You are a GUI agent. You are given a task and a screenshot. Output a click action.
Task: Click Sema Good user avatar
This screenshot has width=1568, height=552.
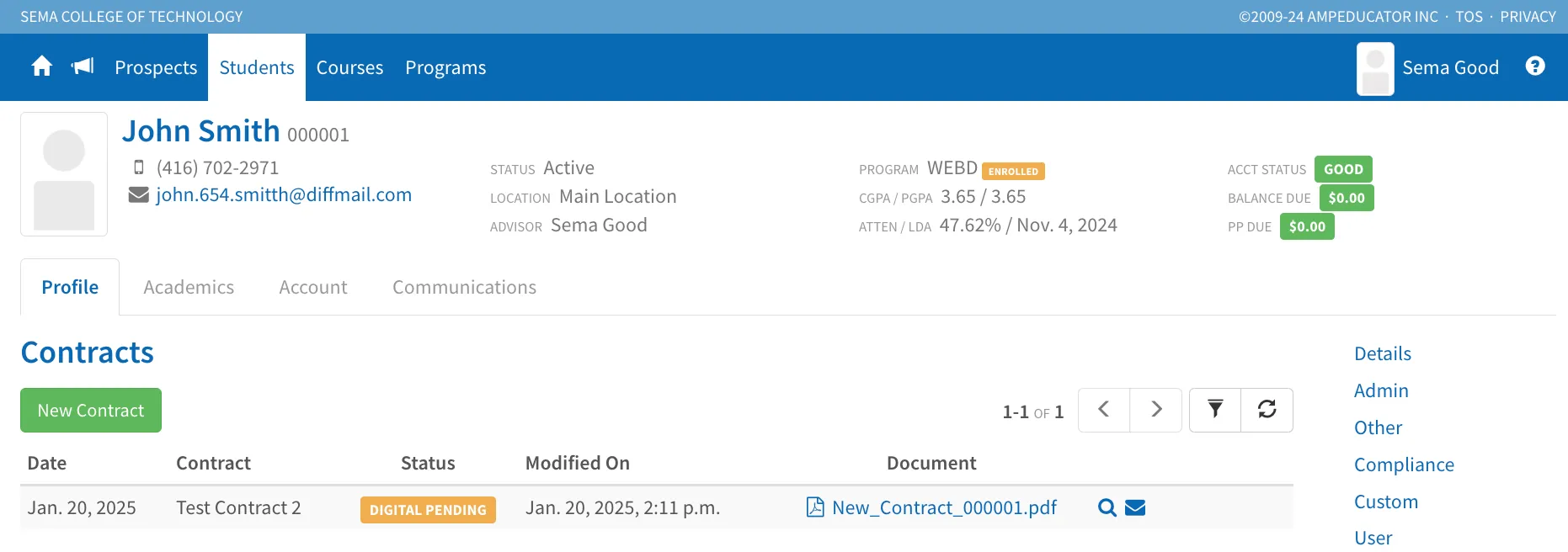[x=1375, y=68]
